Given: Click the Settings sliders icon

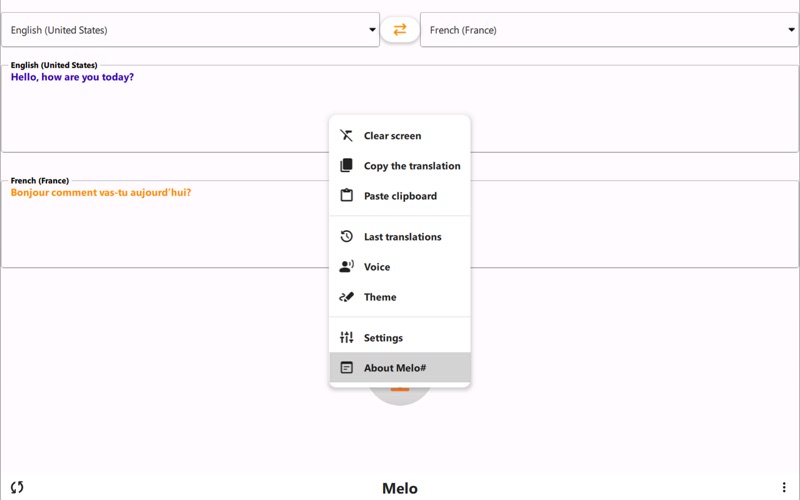Looking at the screenshot, I should click(346, 337).
